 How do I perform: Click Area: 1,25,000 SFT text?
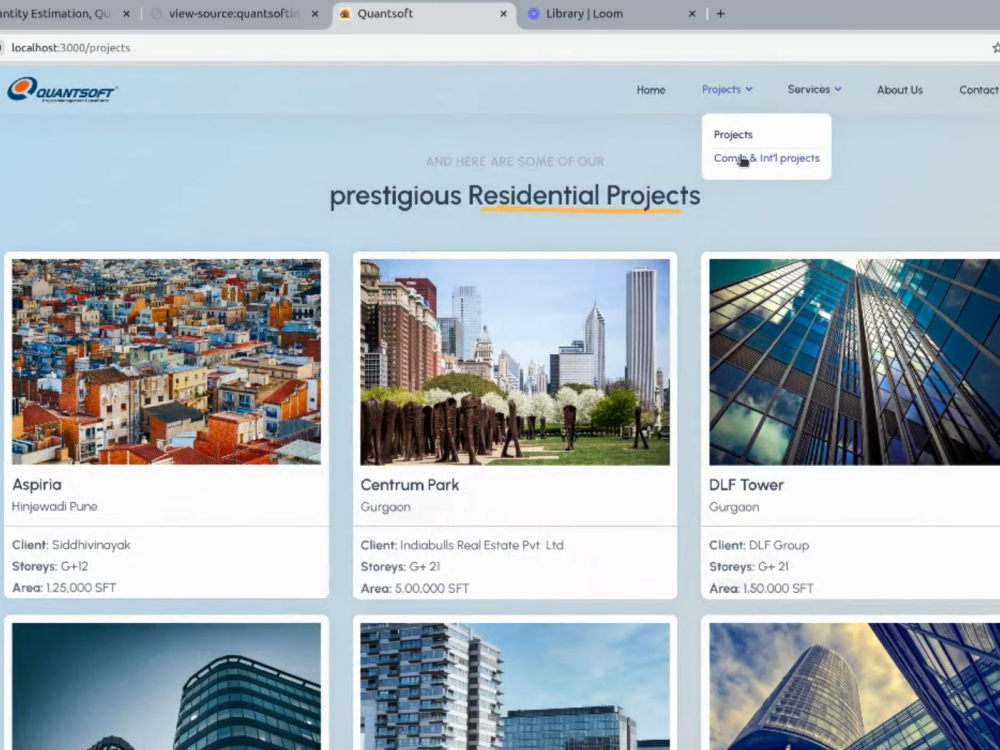coord(64,587)
